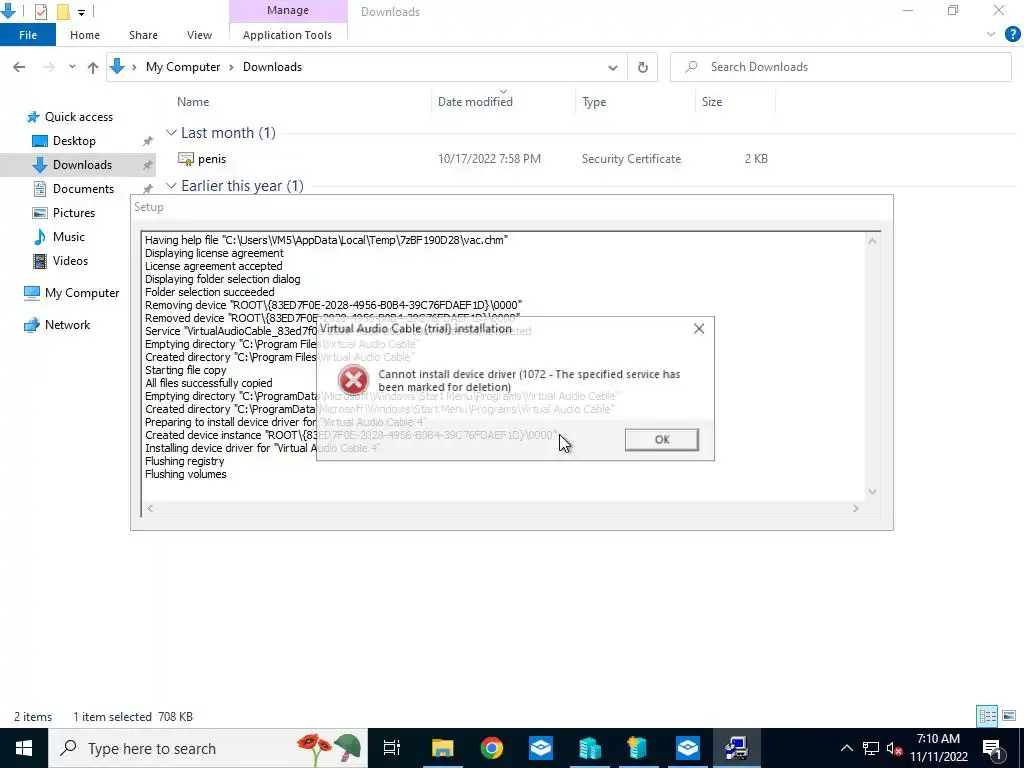Click the red error icon in the dialog
This screenshot has width=1024, height=768.
(x=353, y=379)
